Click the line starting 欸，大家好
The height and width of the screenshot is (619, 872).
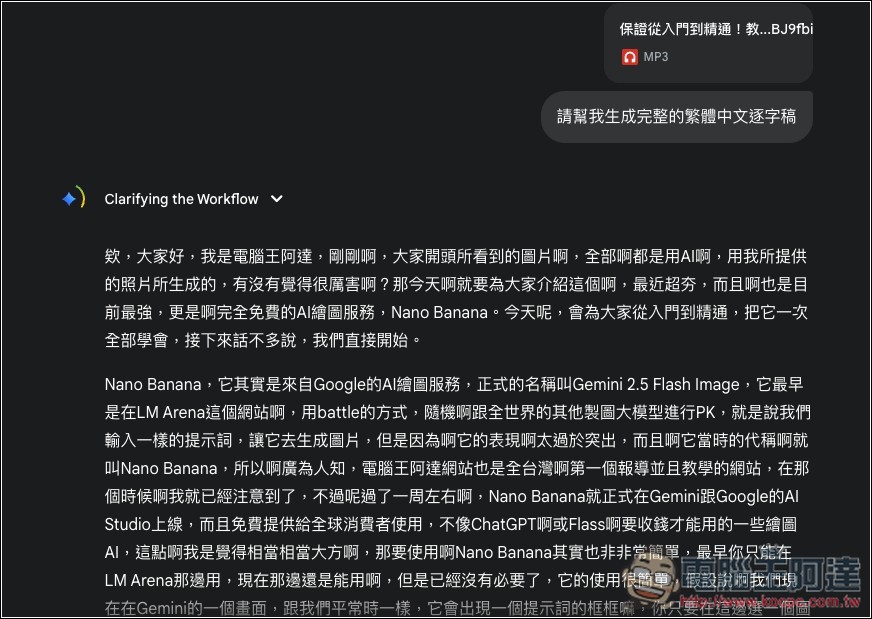455,256
